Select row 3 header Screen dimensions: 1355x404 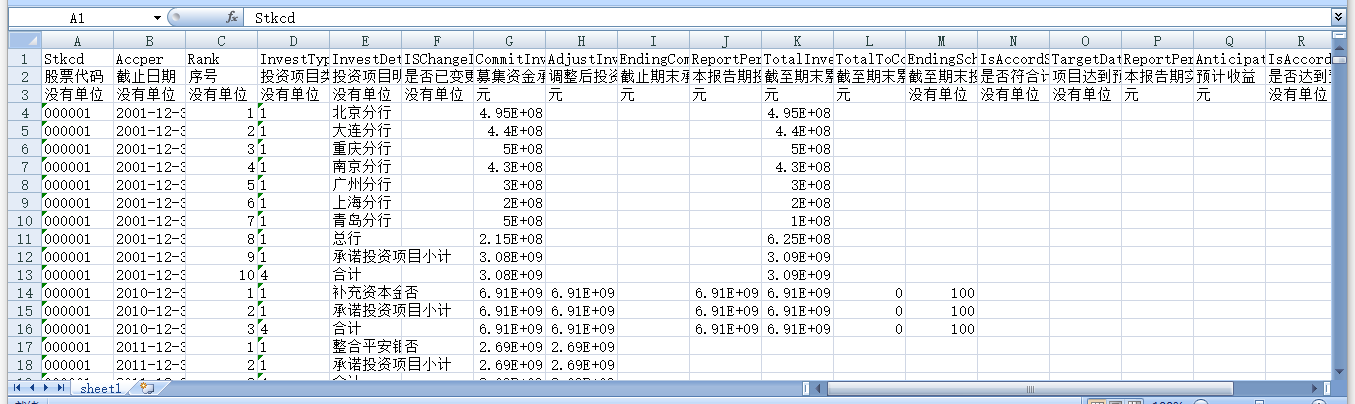click(x=25, y=95)
